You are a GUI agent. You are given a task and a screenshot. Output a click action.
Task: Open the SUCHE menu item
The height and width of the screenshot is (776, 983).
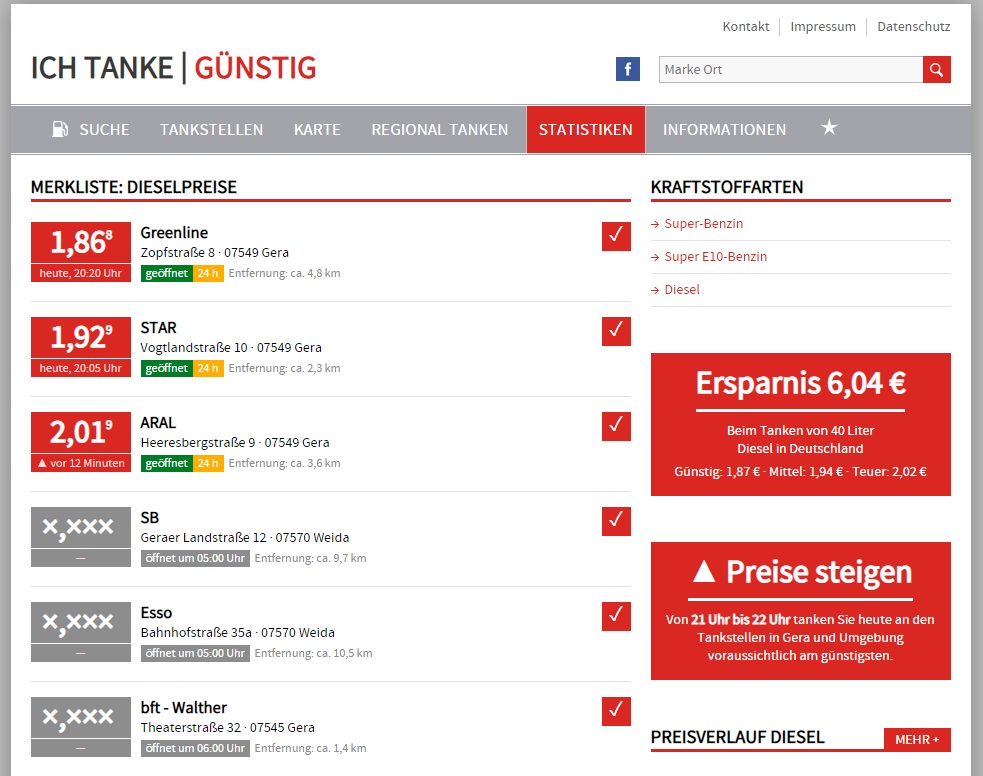[104, 130]
